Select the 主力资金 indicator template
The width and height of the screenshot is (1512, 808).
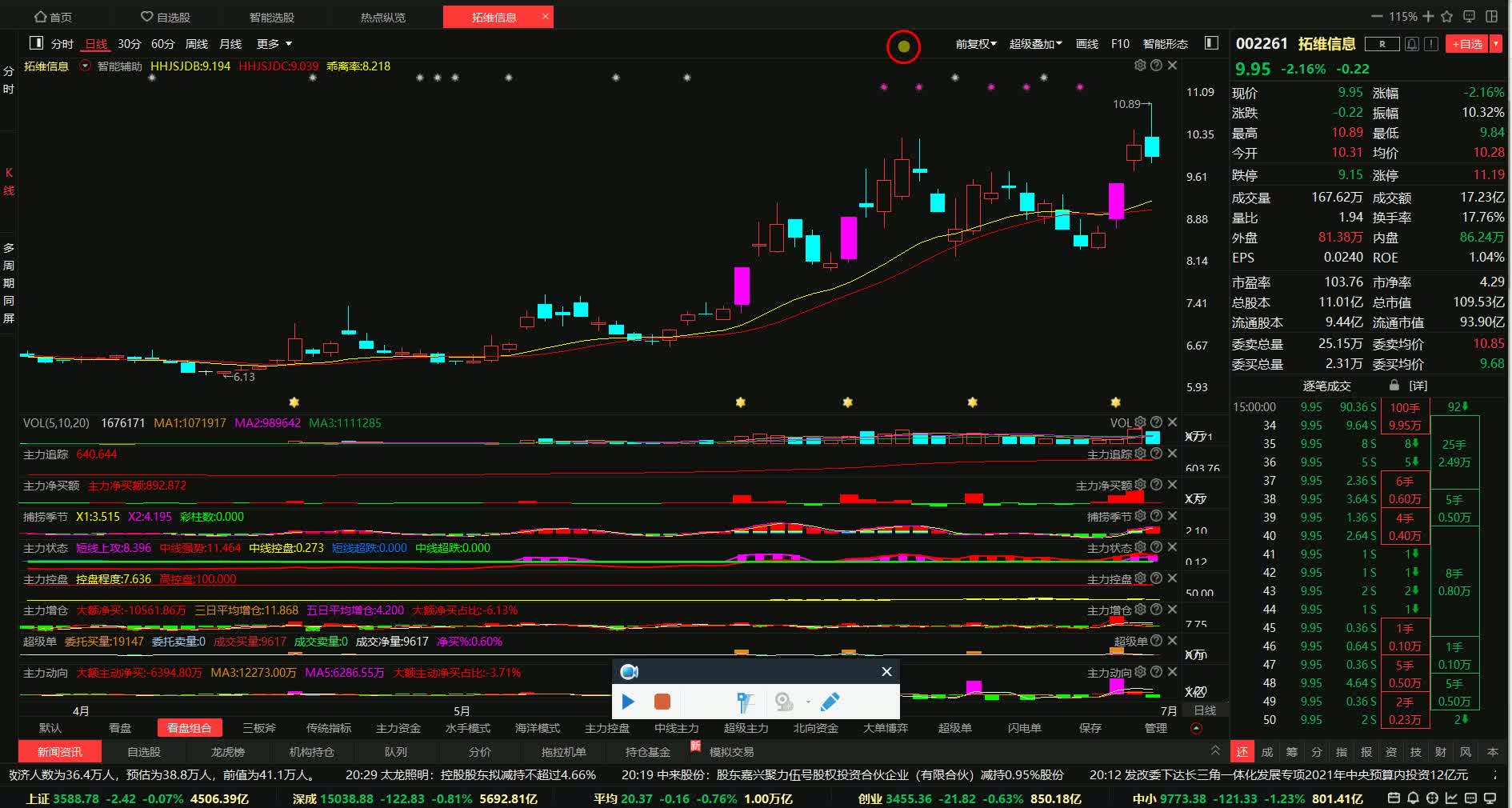[x=398, y=728]
